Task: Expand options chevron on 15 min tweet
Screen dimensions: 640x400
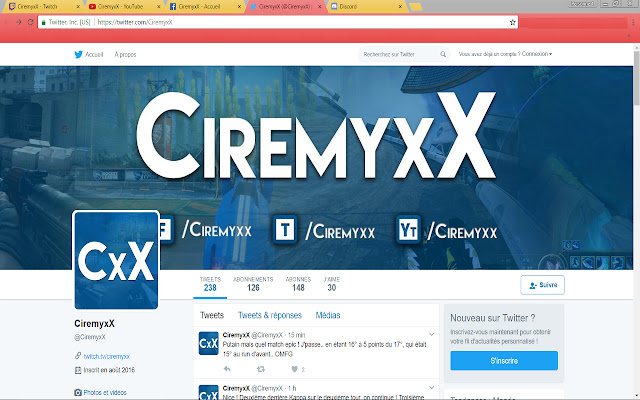Action: pos(431,335)
